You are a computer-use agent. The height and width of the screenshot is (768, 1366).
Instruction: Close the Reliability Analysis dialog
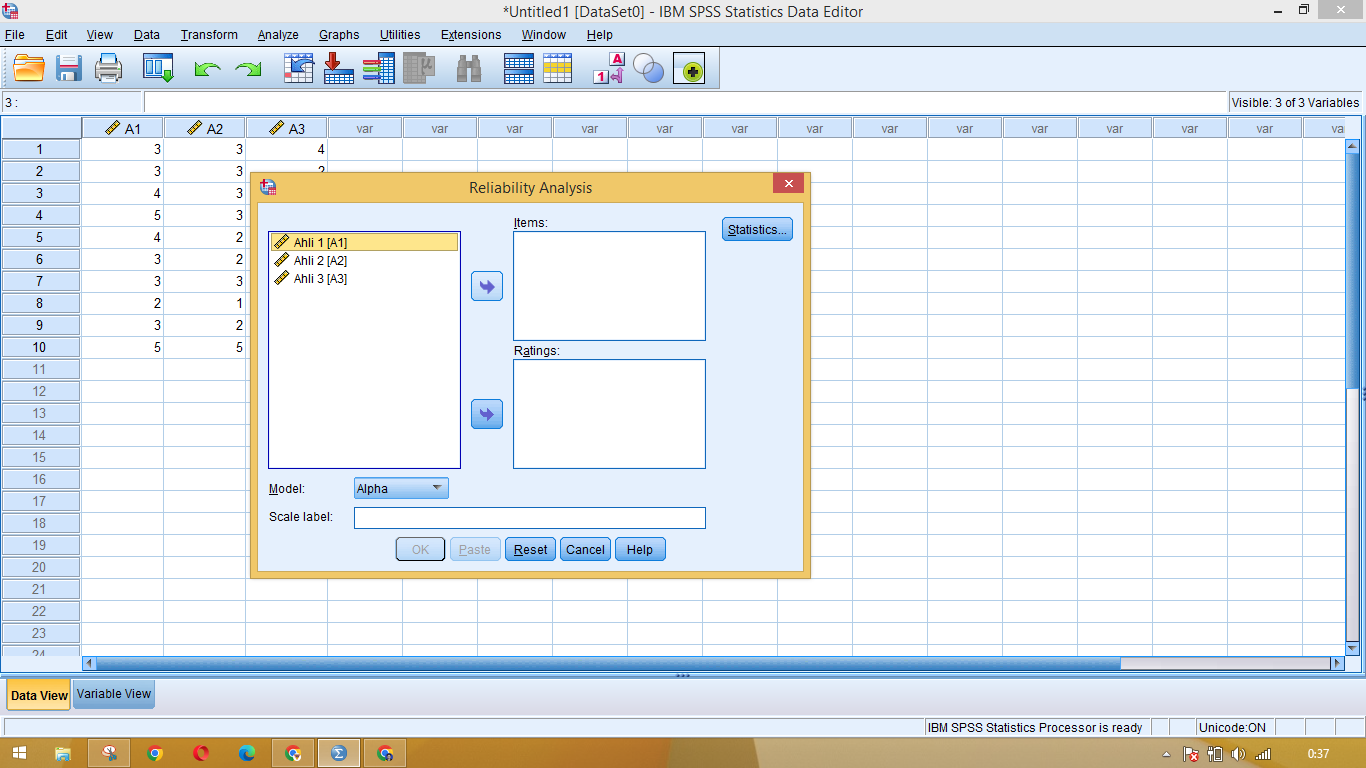pyautogui.click(x=788, y=184)
